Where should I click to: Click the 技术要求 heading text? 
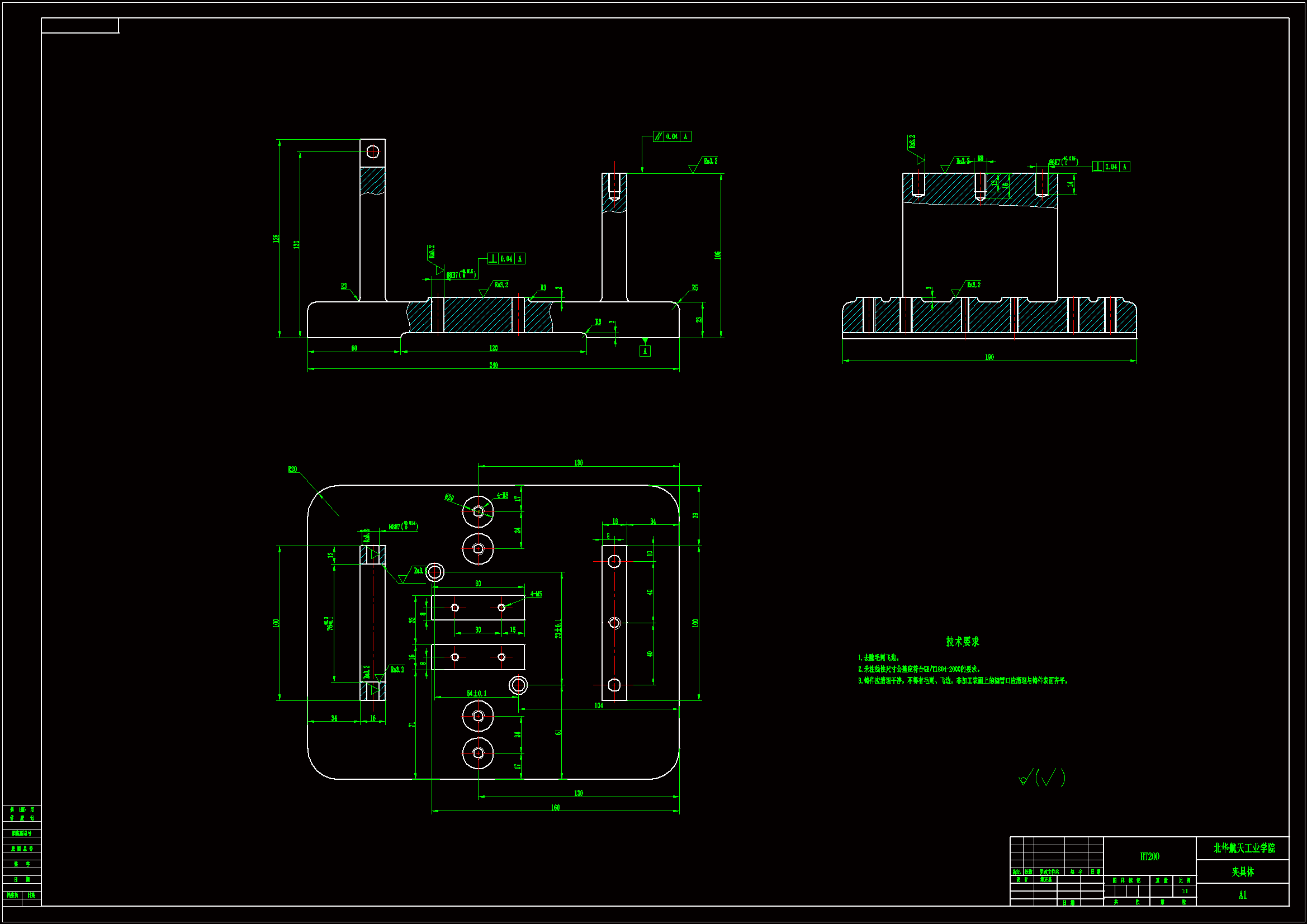coord(962,642)
